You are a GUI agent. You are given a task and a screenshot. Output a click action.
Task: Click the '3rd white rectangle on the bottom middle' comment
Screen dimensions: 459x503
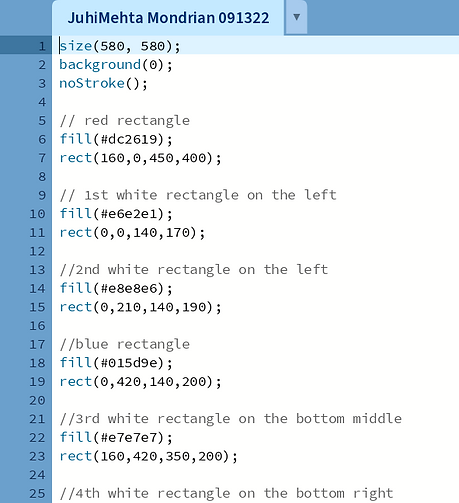pos(230,419)
